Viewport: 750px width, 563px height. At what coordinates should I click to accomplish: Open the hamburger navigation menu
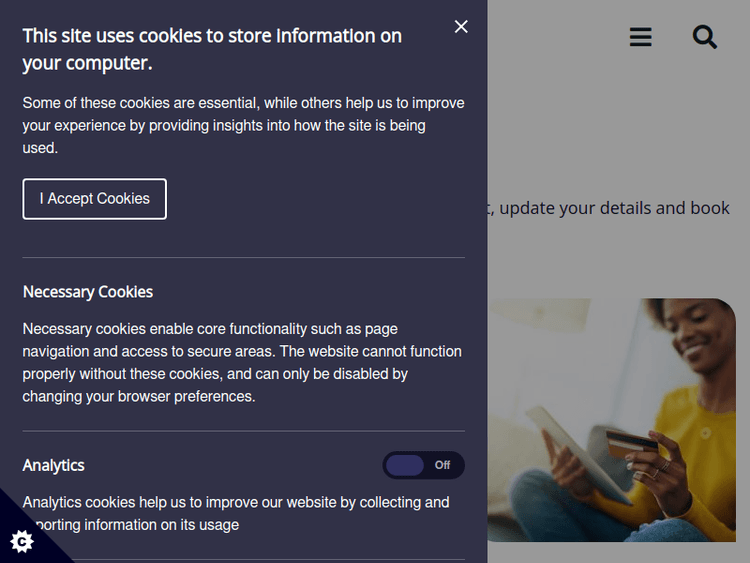coord(641,37)
